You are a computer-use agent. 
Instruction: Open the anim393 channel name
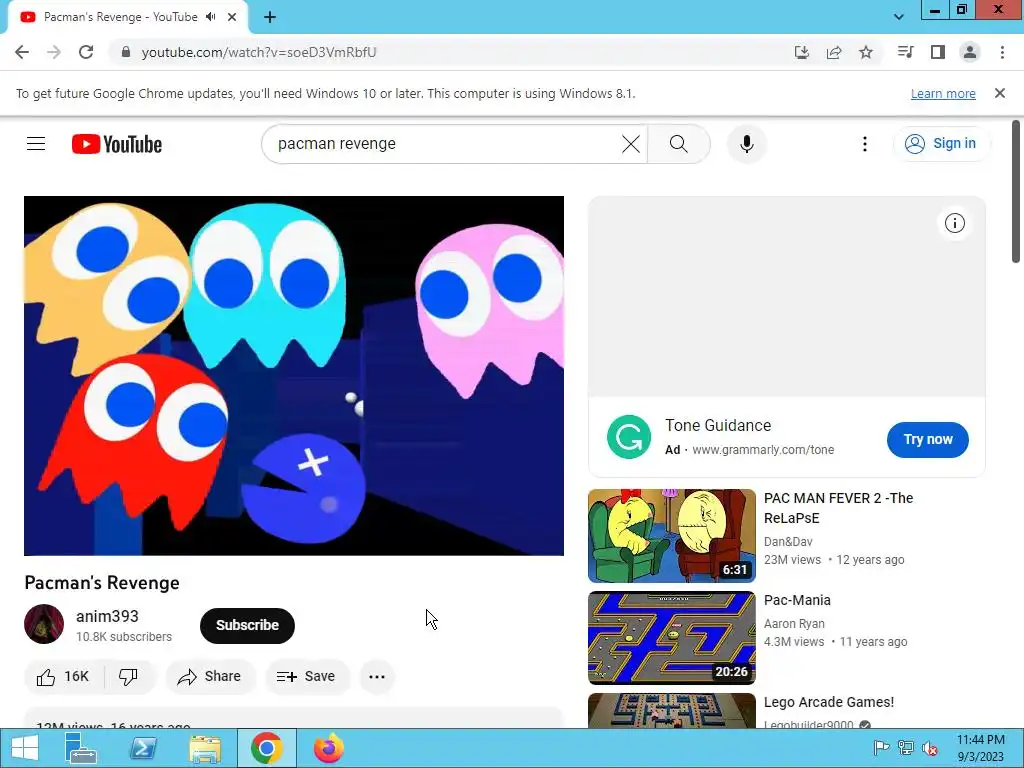[x=107, y=616]
